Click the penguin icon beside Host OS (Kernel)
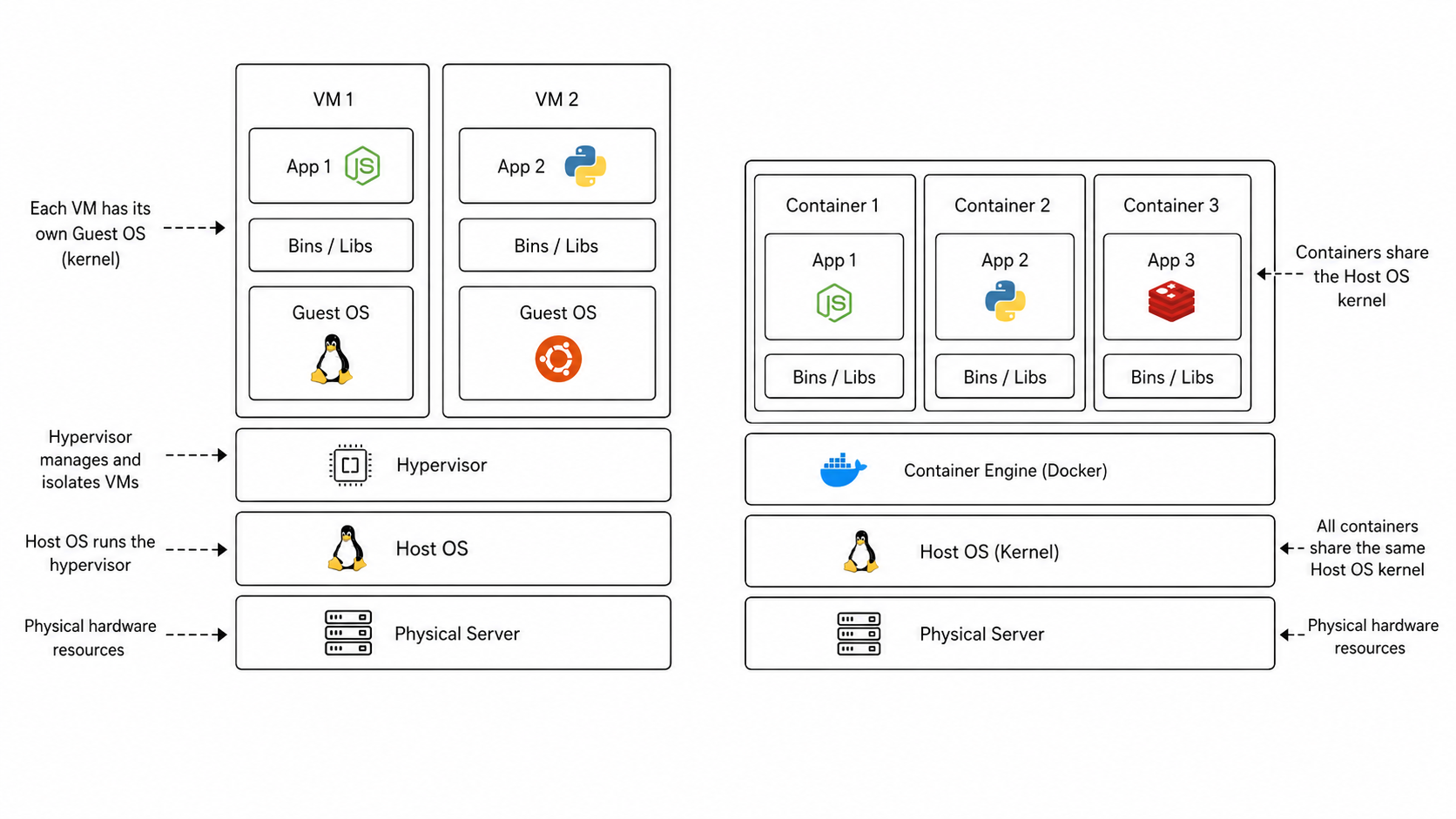Screen dimensions: 1456x819 coord(861,551)
